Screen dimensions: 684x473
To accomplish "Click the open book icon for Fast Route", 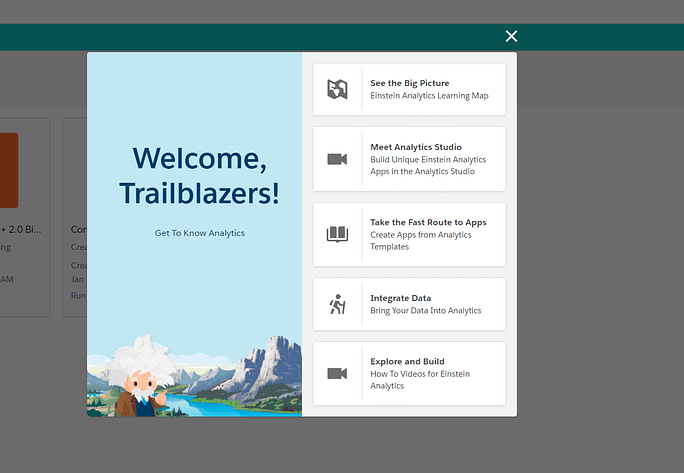I will [x=337, y=234].
